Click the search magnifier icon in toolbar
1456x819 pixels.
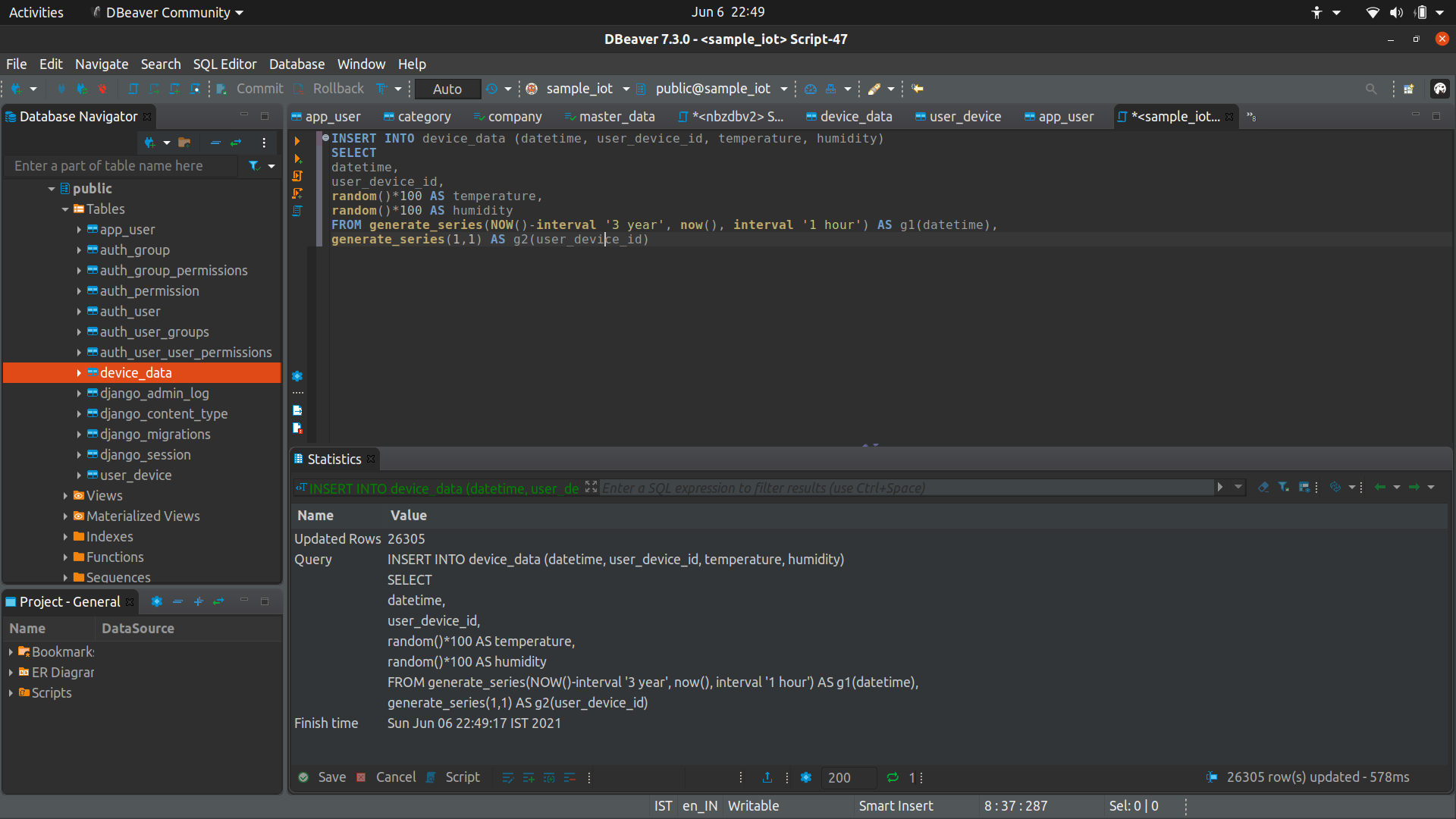[1371, 89]
